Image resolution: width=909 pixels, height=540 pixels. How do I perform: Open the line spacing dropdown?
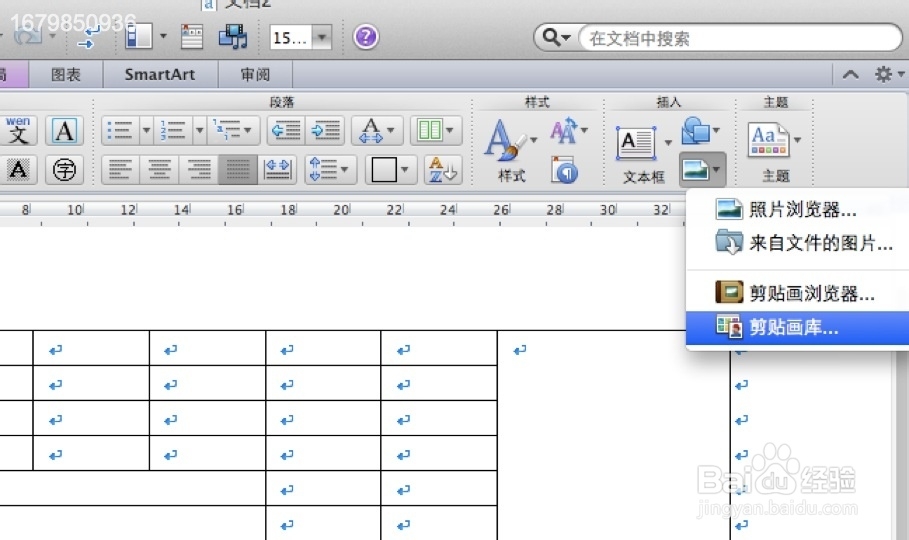(x=330, y=170)
